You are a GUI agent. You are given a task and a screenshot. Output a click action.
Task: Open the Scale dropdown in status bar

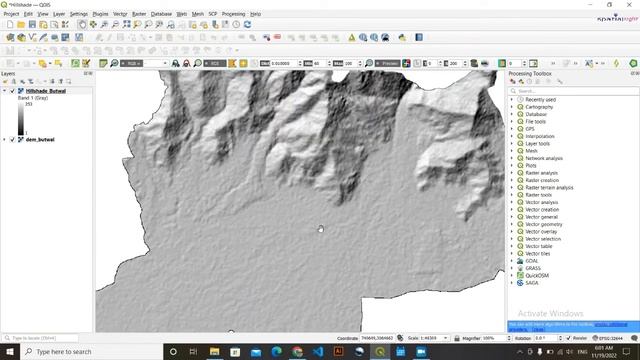point(445,338)
